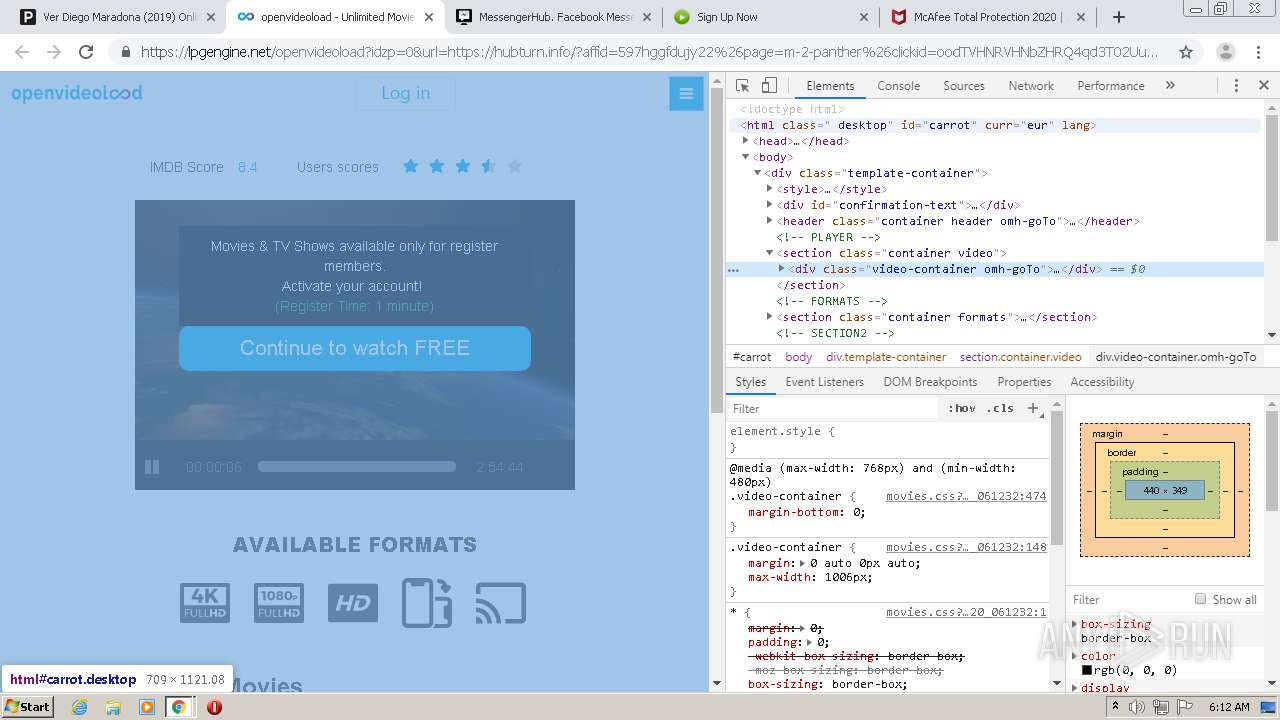1280x720 pixels.
Task: Expand the box-sizing computed property
Action: pyautogui.click(x=1076, y=624)
